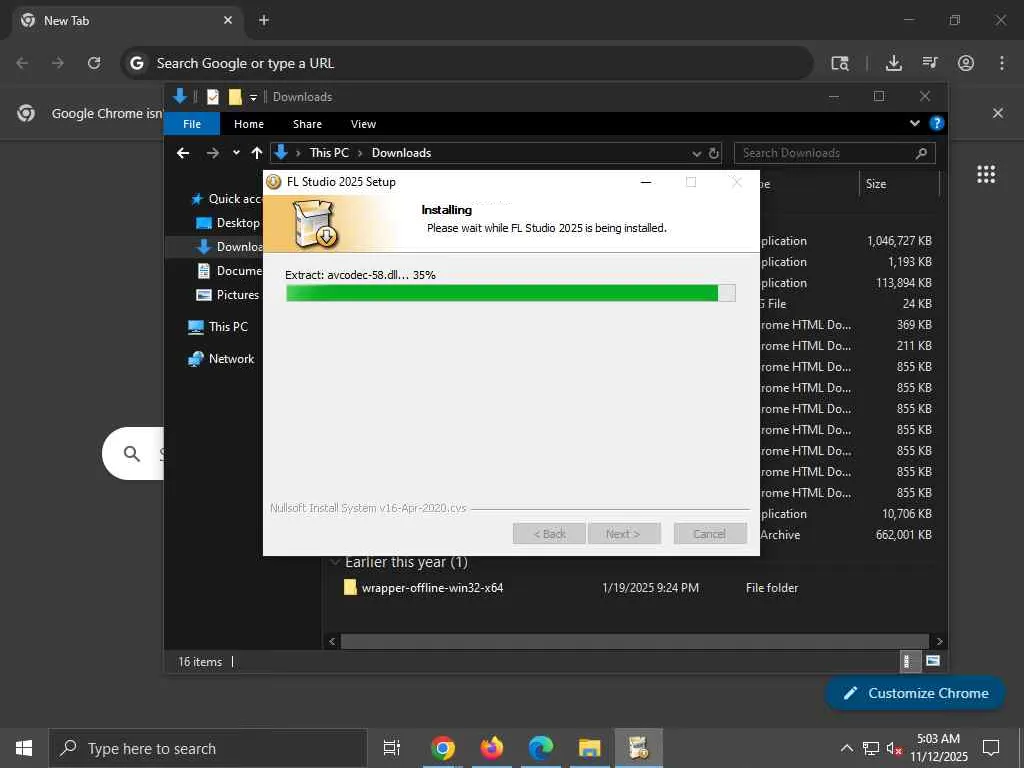Open FL Studio installer taskbar icon

pos(639,748)
